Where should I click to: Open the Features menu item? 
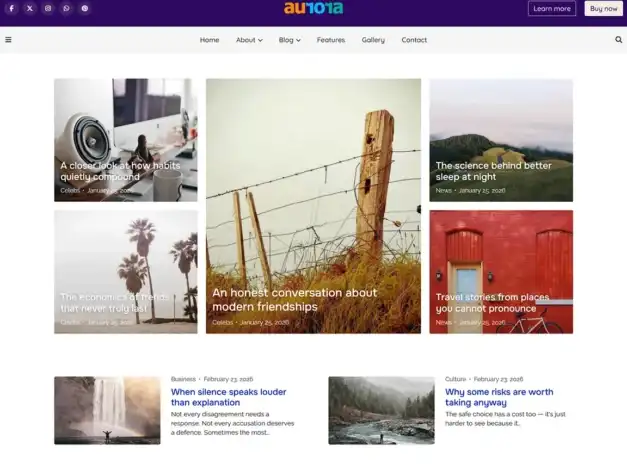(x=331, y=40)
